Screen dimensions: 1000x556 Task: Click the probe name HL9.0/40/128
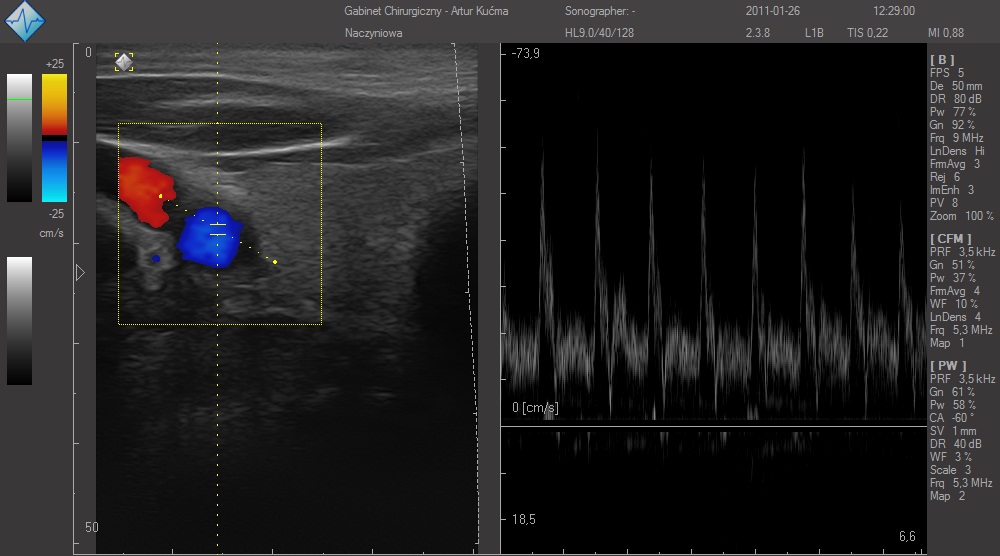click(599, 33)
